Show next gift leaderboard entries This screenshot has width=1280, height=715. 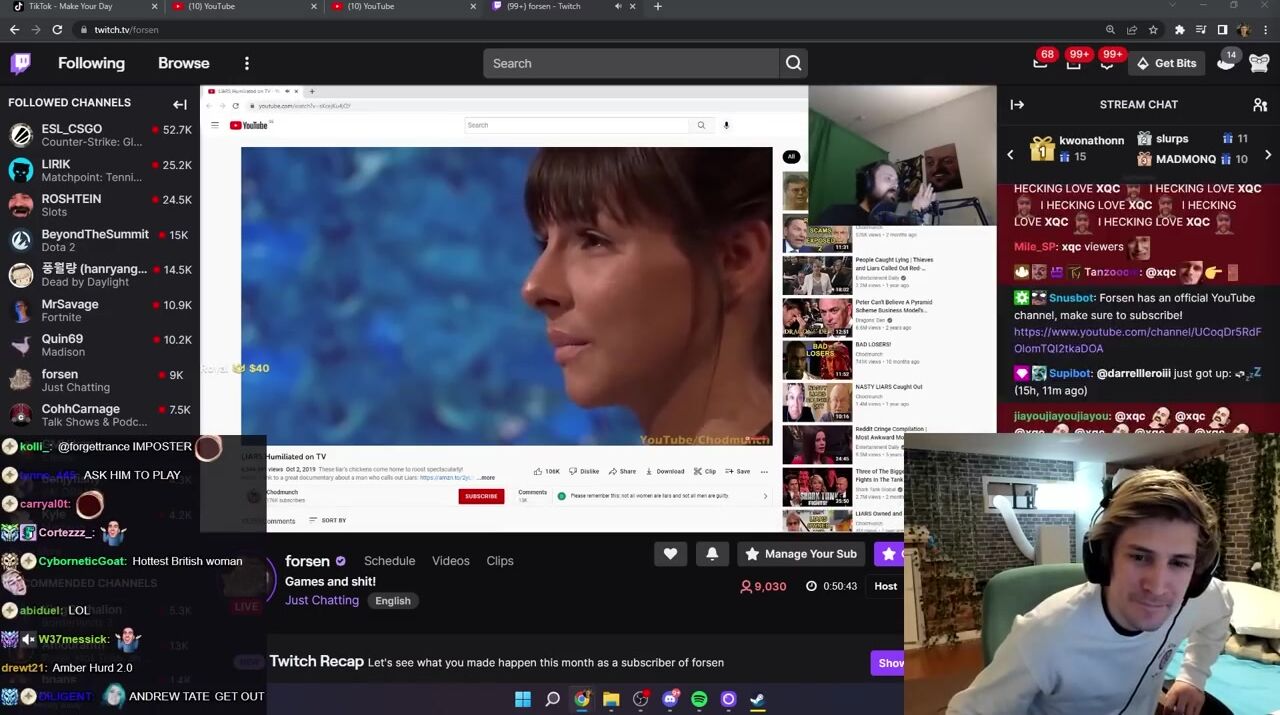coord(1268,155)
